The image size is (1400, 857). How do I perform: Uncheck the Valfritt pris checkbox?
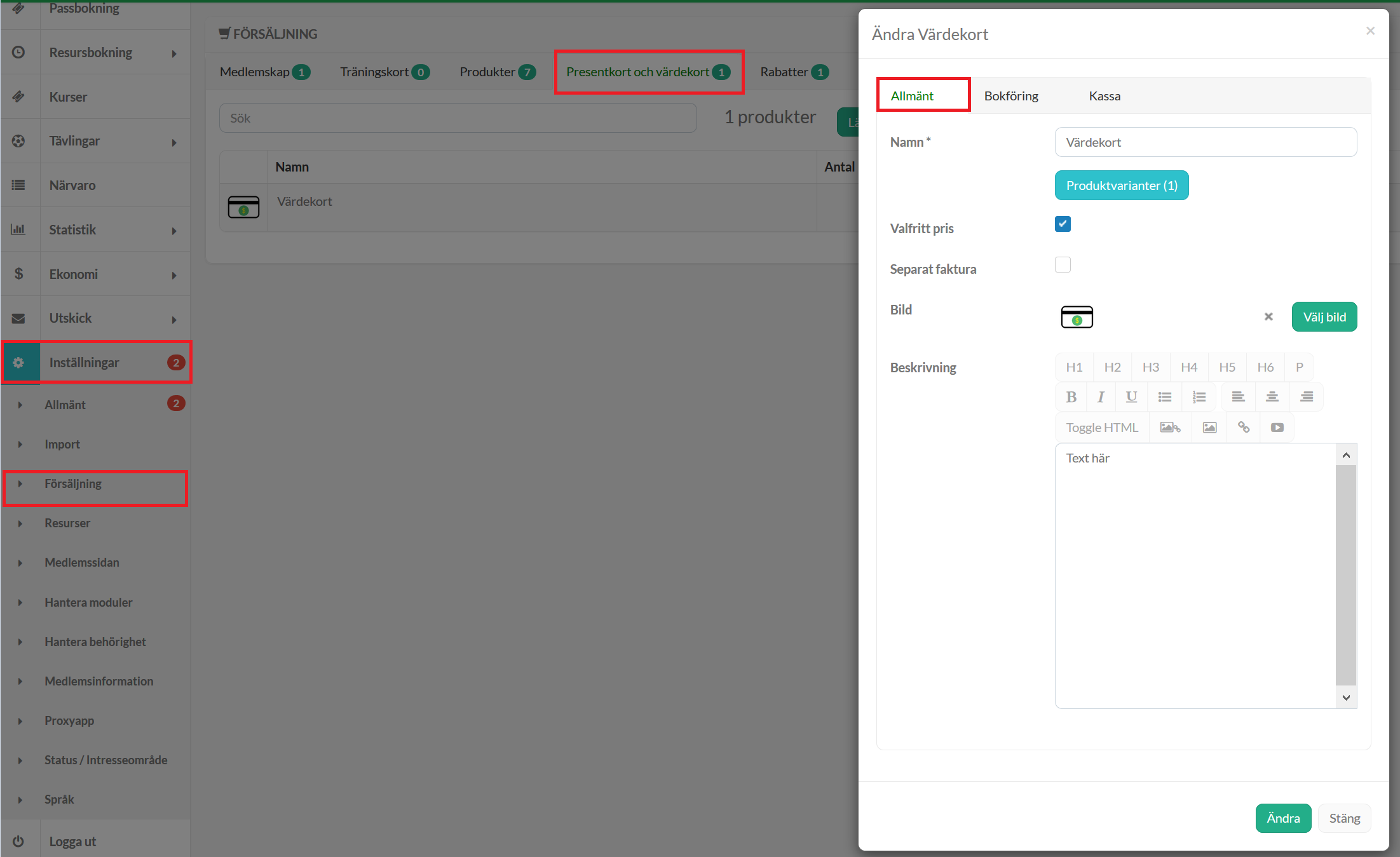tap(1063, 224)
